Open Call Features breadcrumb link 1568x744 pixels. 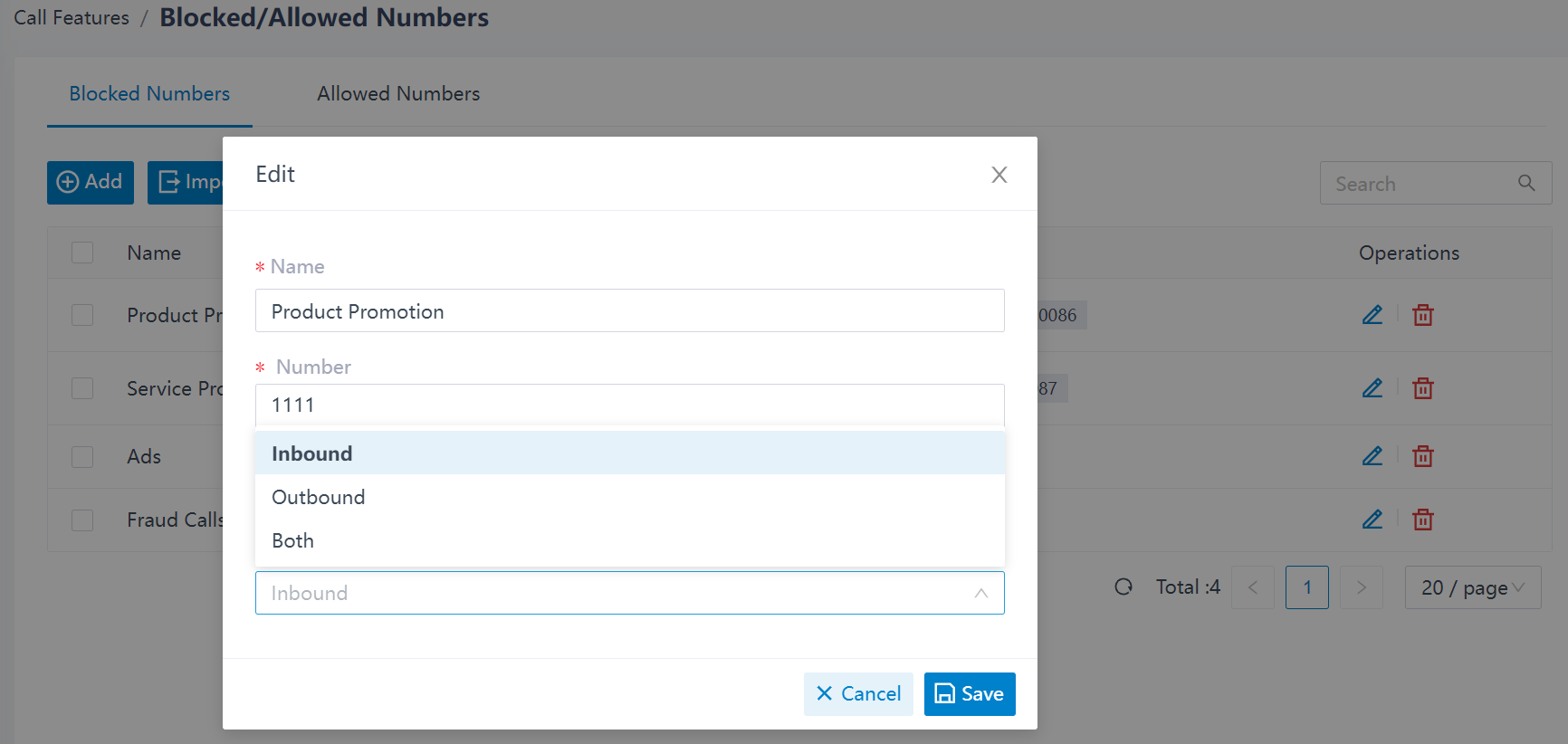pos(72,17)
